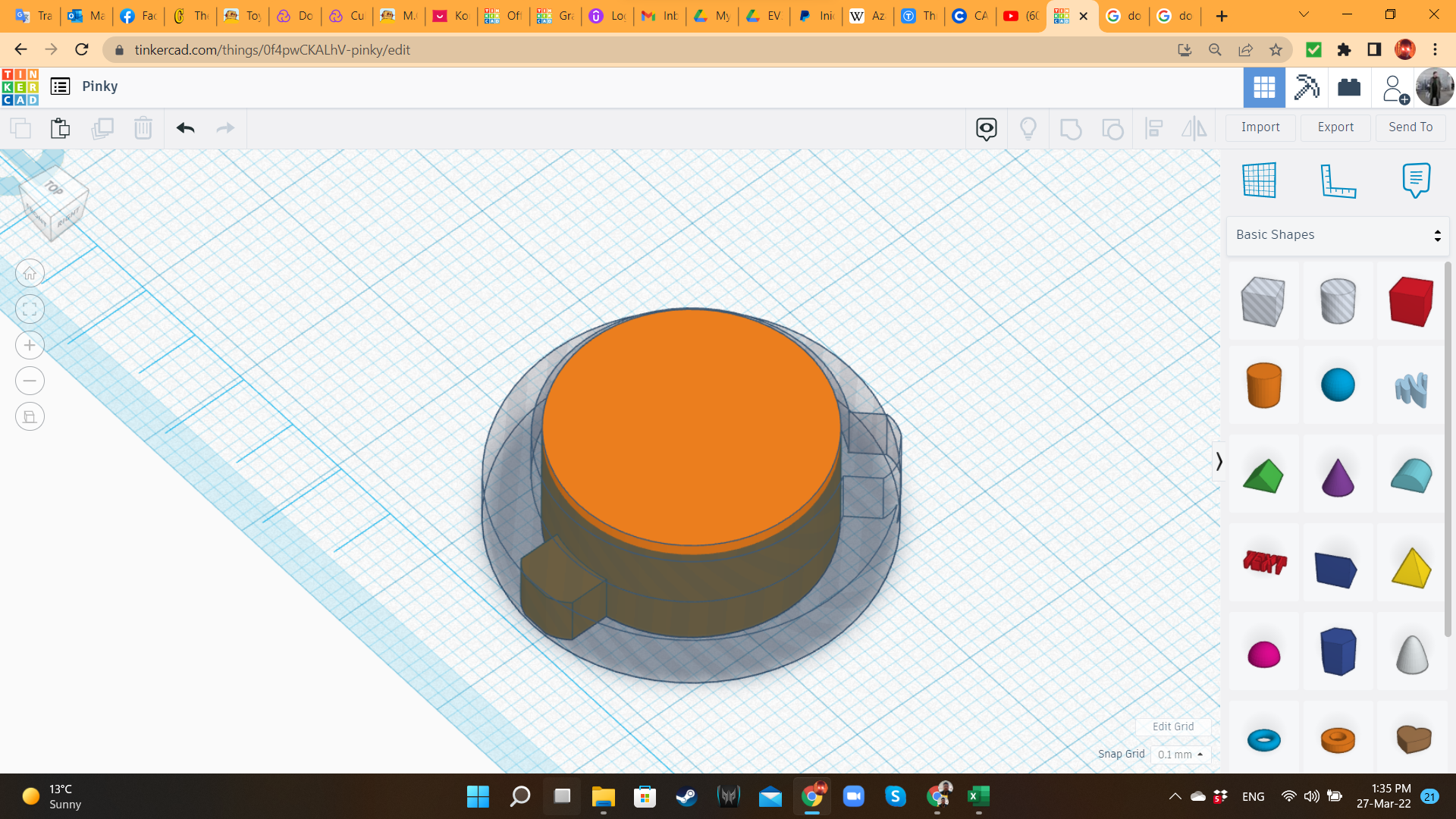Click the Home view icon
This screenshot has width=1456, height=819.
click(30, 274)
